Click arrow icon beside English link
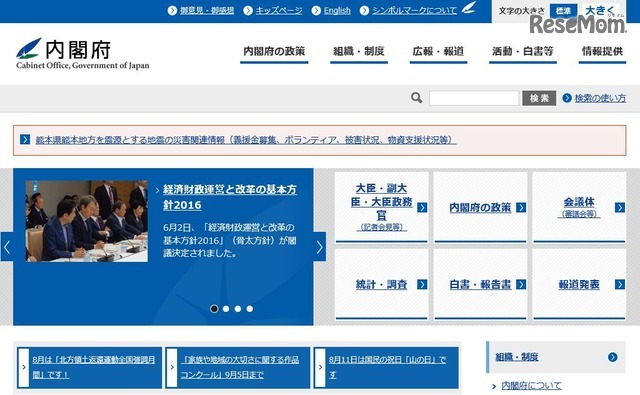 pyautogui.click(x=316, y=11)
